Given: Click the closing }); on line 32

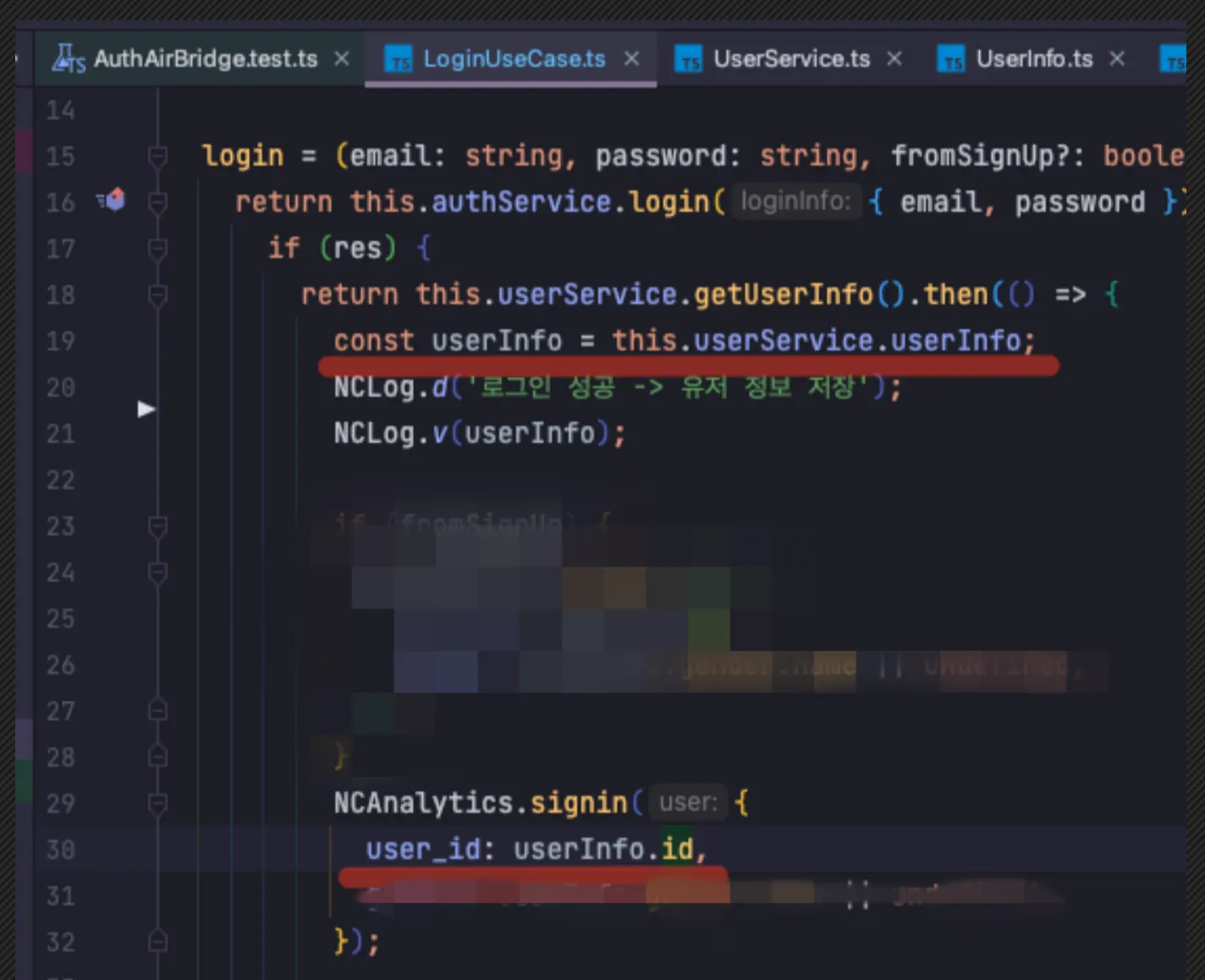Looking at the screenshot, I should pyautogui.click(x=357, y=941).
